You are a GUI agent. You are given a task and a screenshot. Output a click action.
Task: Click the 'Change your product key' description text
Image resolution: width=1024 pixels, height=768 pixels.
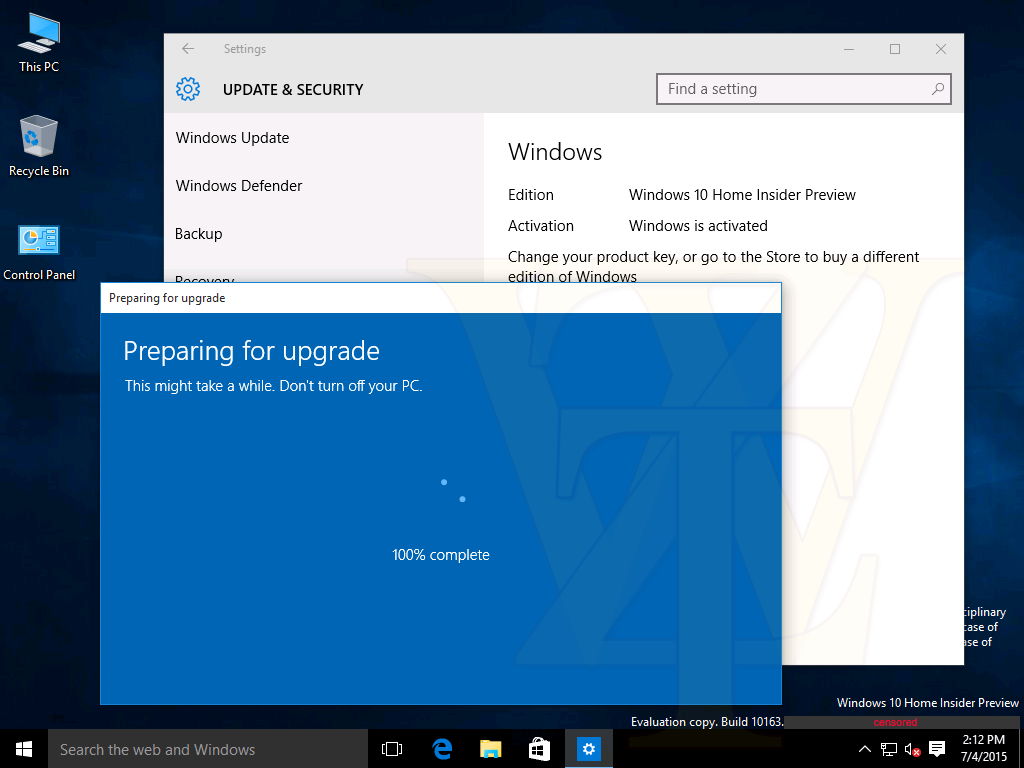tap(713, 266)
